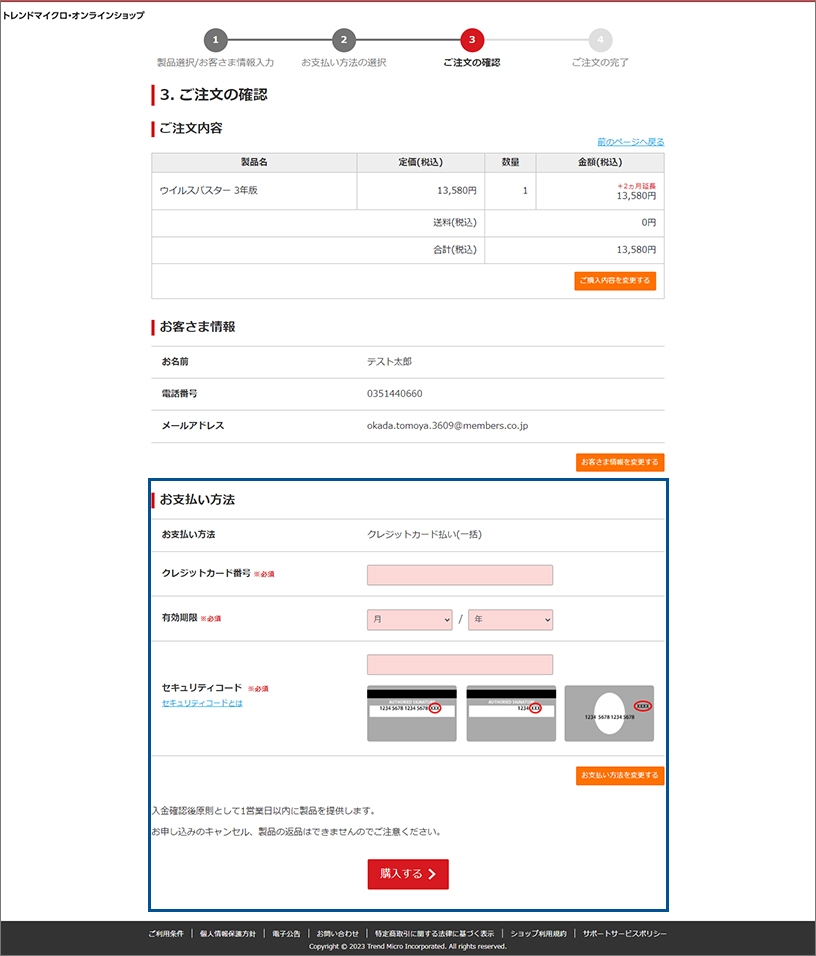Open ショップ利用規約 footer link

point(539,933)
